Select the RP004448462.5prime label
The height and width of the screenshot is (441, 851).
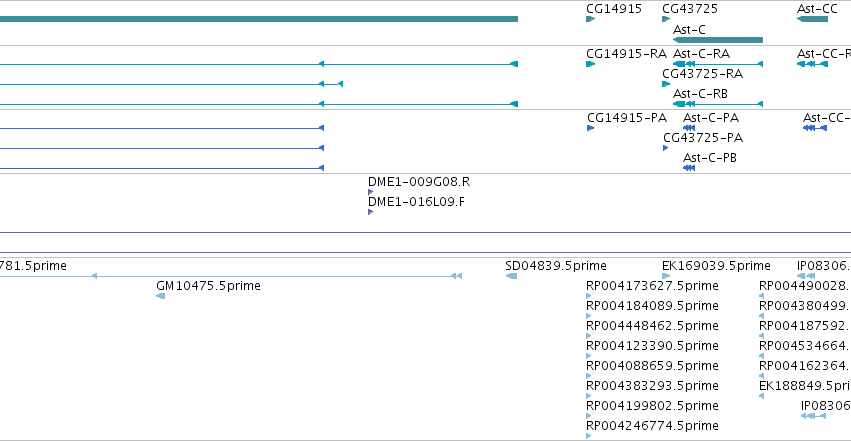click(652, 326)
